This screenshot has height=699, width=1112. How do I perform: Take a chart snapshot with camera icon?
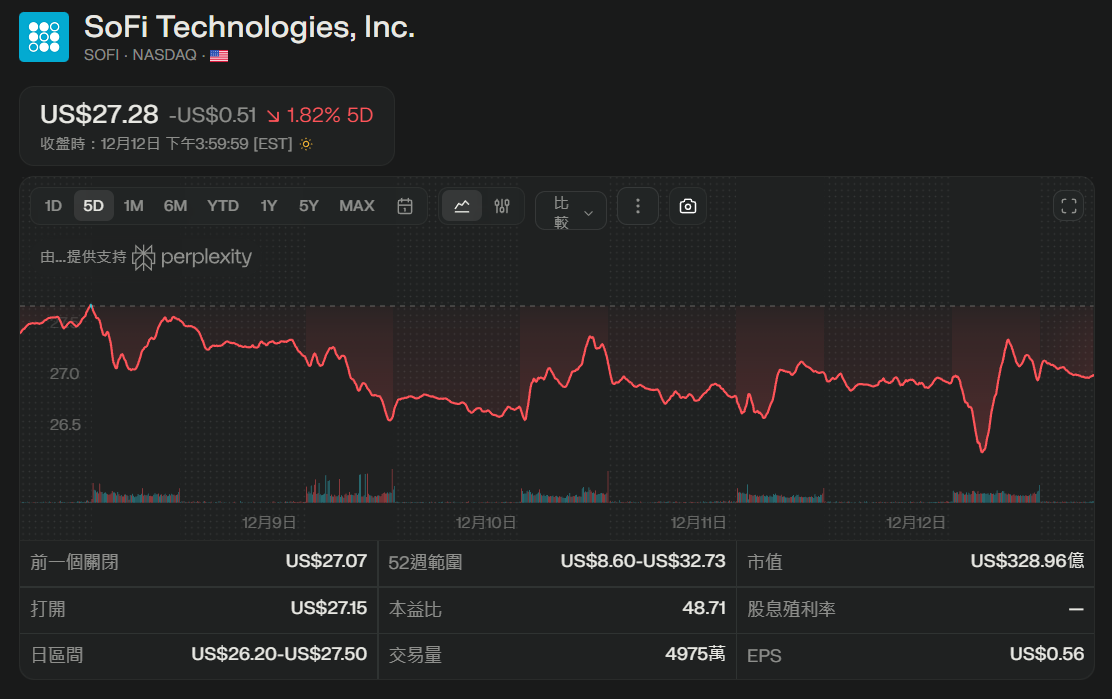click(x=688, y=206)
